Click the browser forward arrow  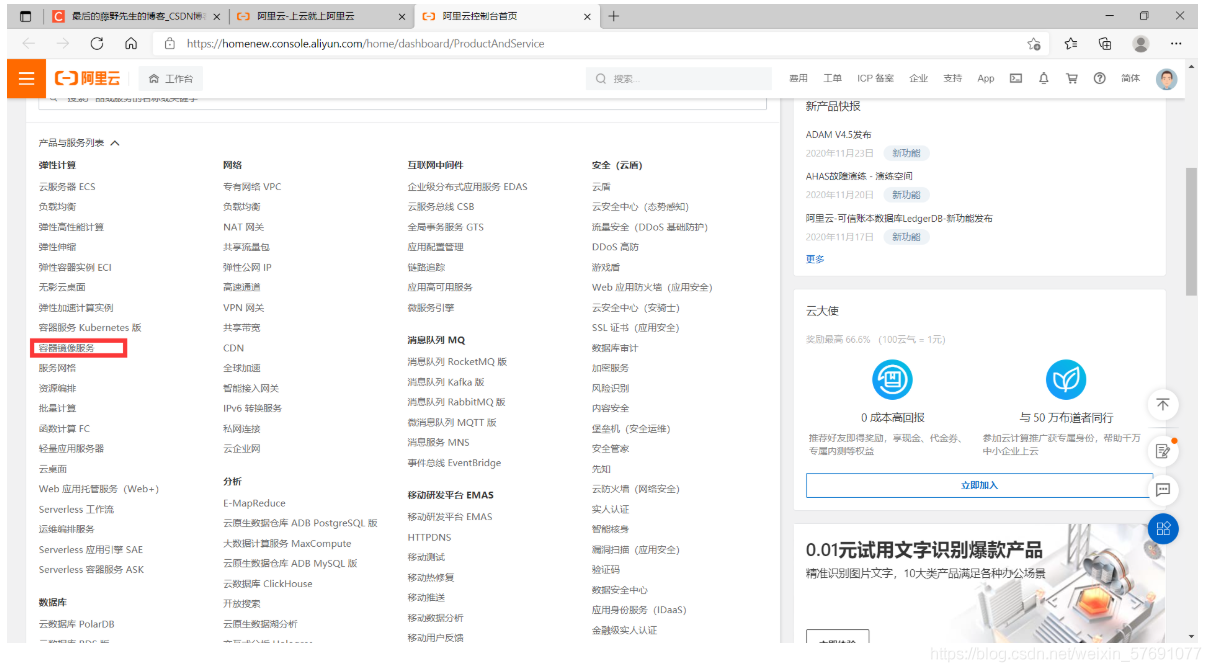click(62, 44)
